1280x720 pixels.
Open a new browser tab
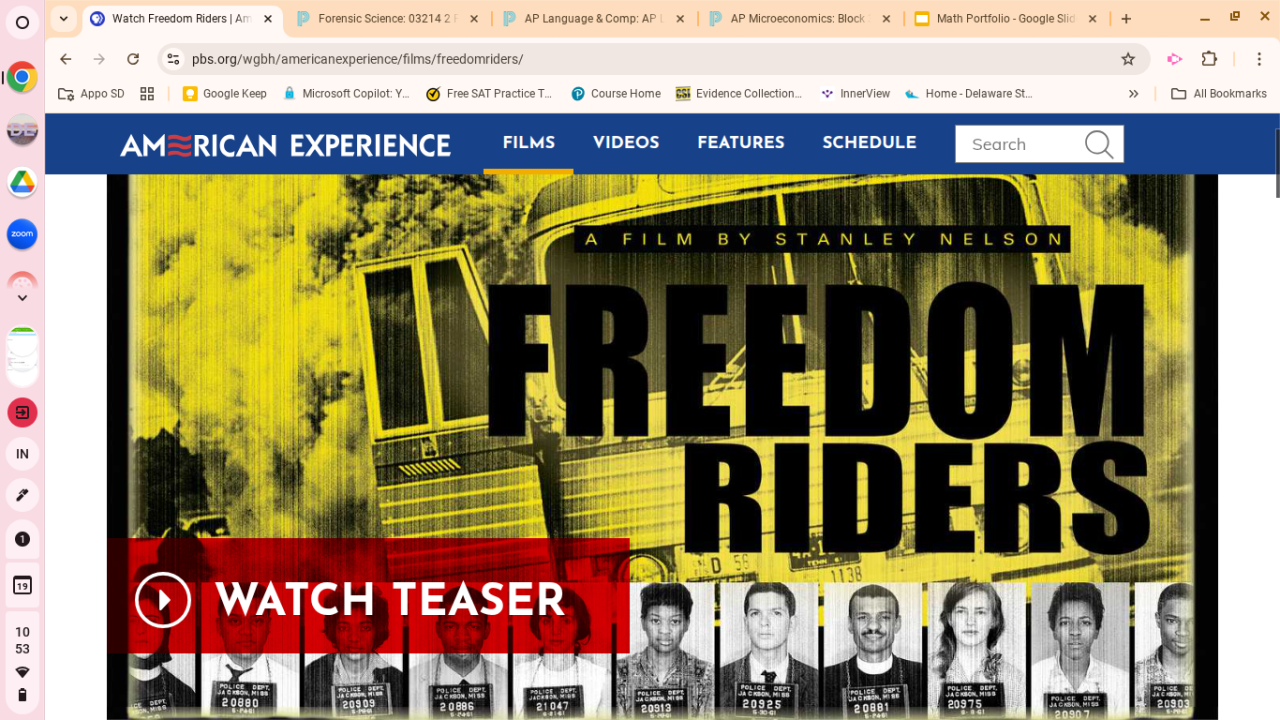pos(1126,18)
